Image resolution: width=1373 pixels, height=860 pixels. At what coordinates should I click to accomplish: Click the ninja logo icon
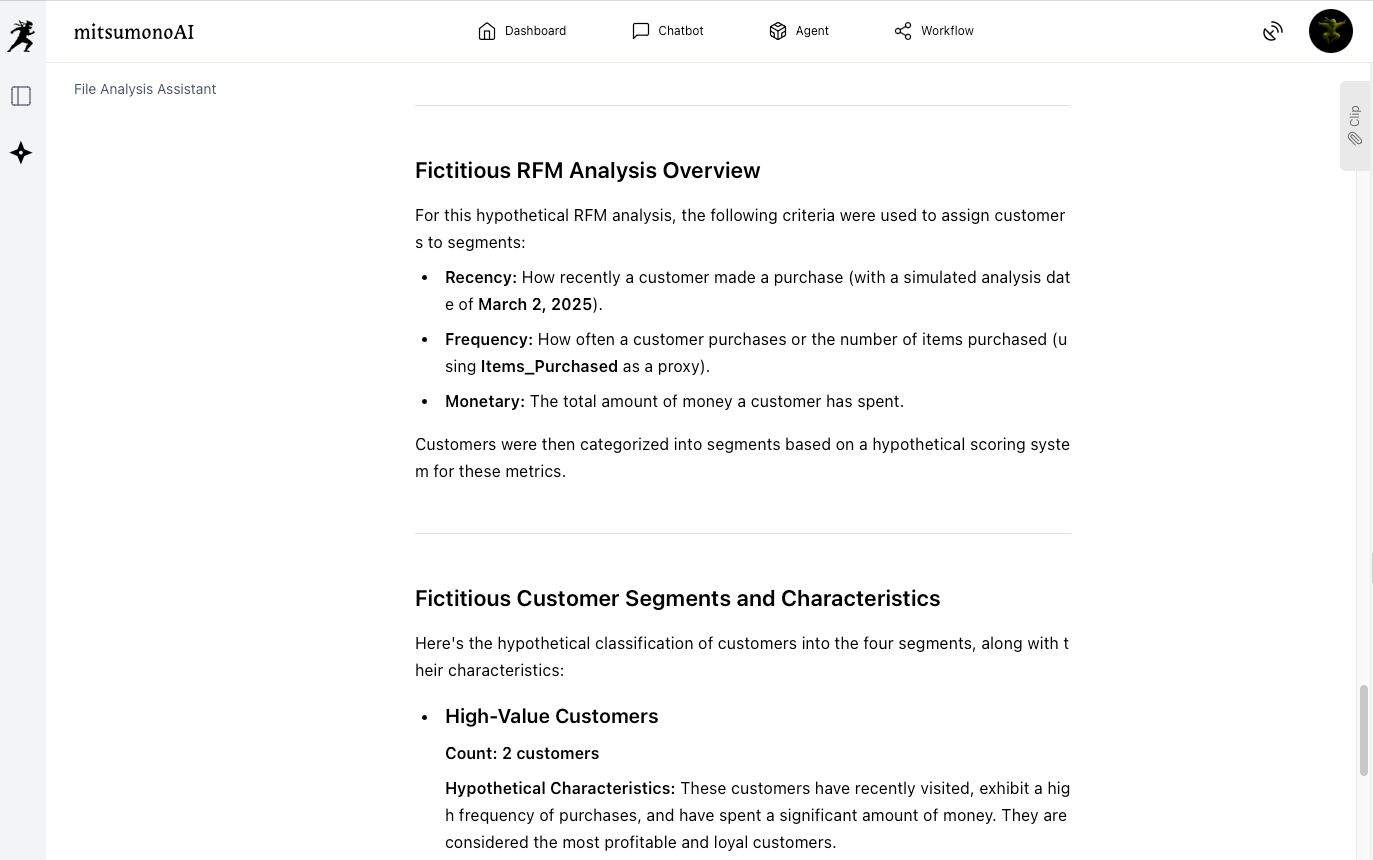[21, 36]
